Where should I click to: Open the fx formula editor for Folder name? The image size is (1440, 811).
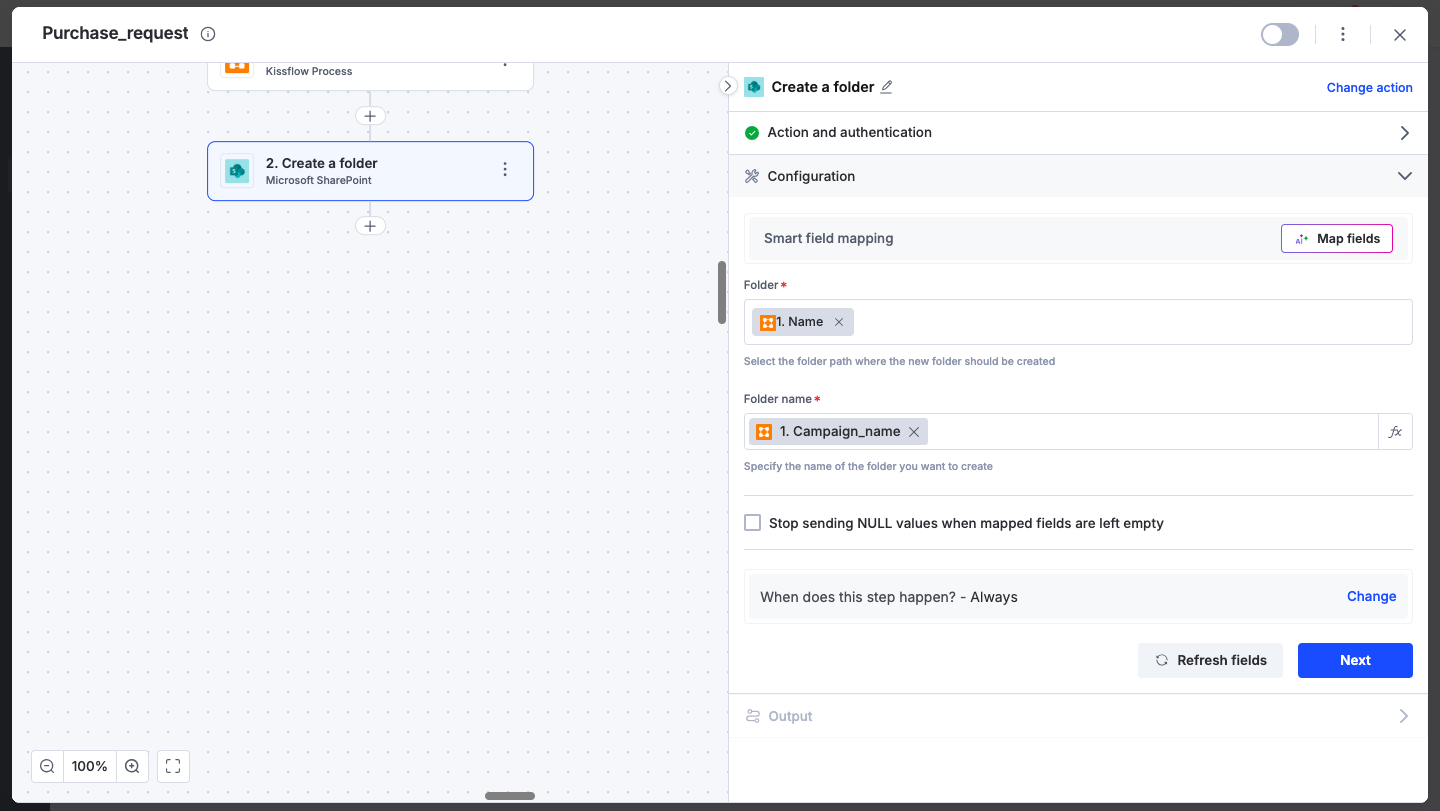1395,432
